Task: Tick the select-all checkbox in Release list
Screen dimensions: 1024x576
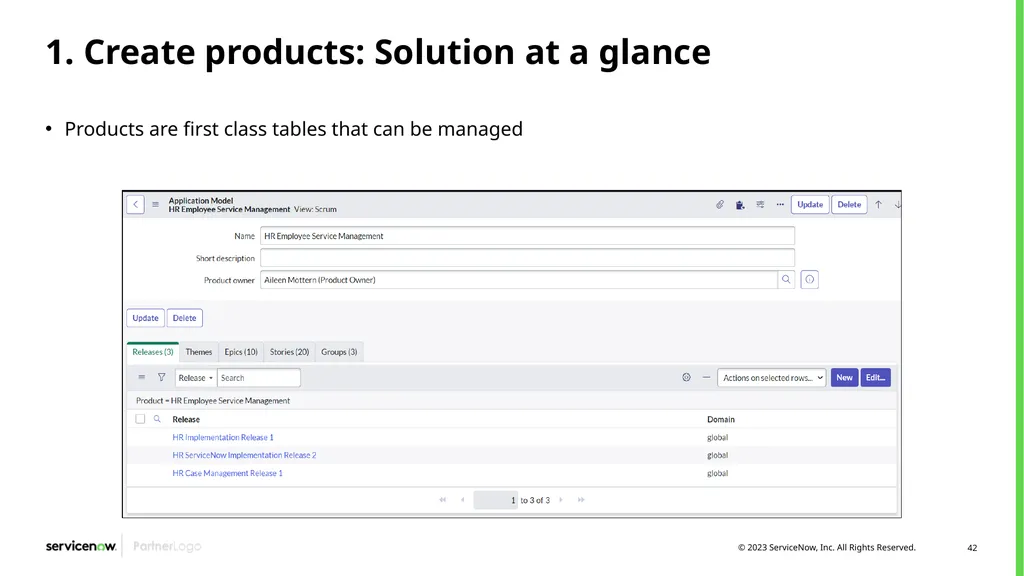Action: 140,419
